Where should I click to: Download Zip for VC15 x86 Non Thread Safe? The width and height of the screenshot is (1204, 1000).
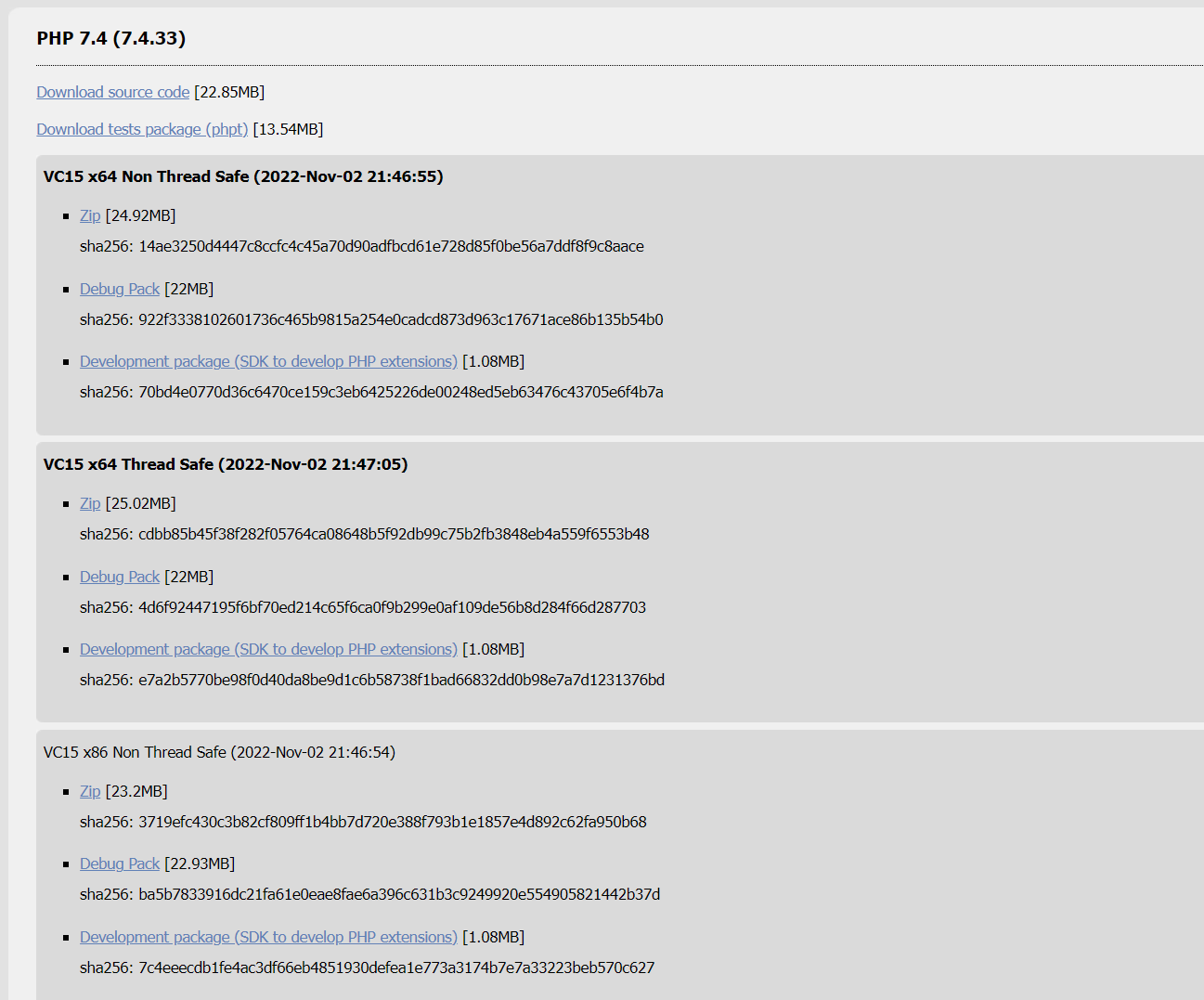coord(90,791)
